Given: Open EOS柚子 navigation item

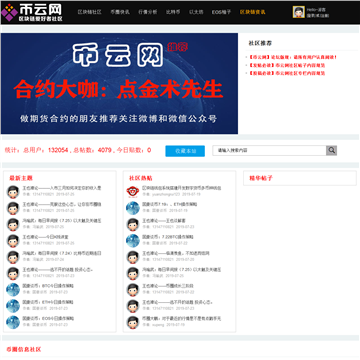Looking at the screenshot, I should coord(221,12).
